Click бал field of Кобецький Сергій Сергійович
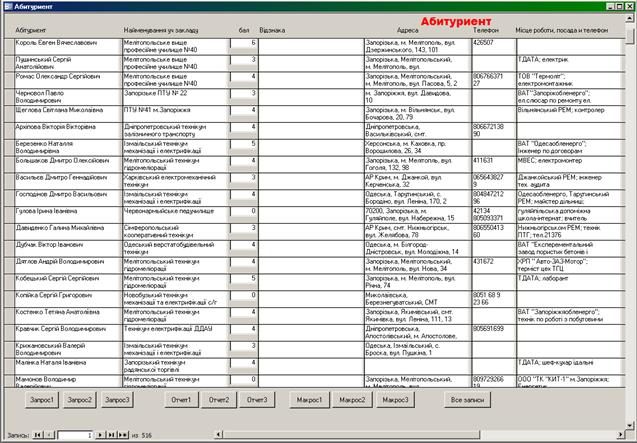 [x=244, y=279]
